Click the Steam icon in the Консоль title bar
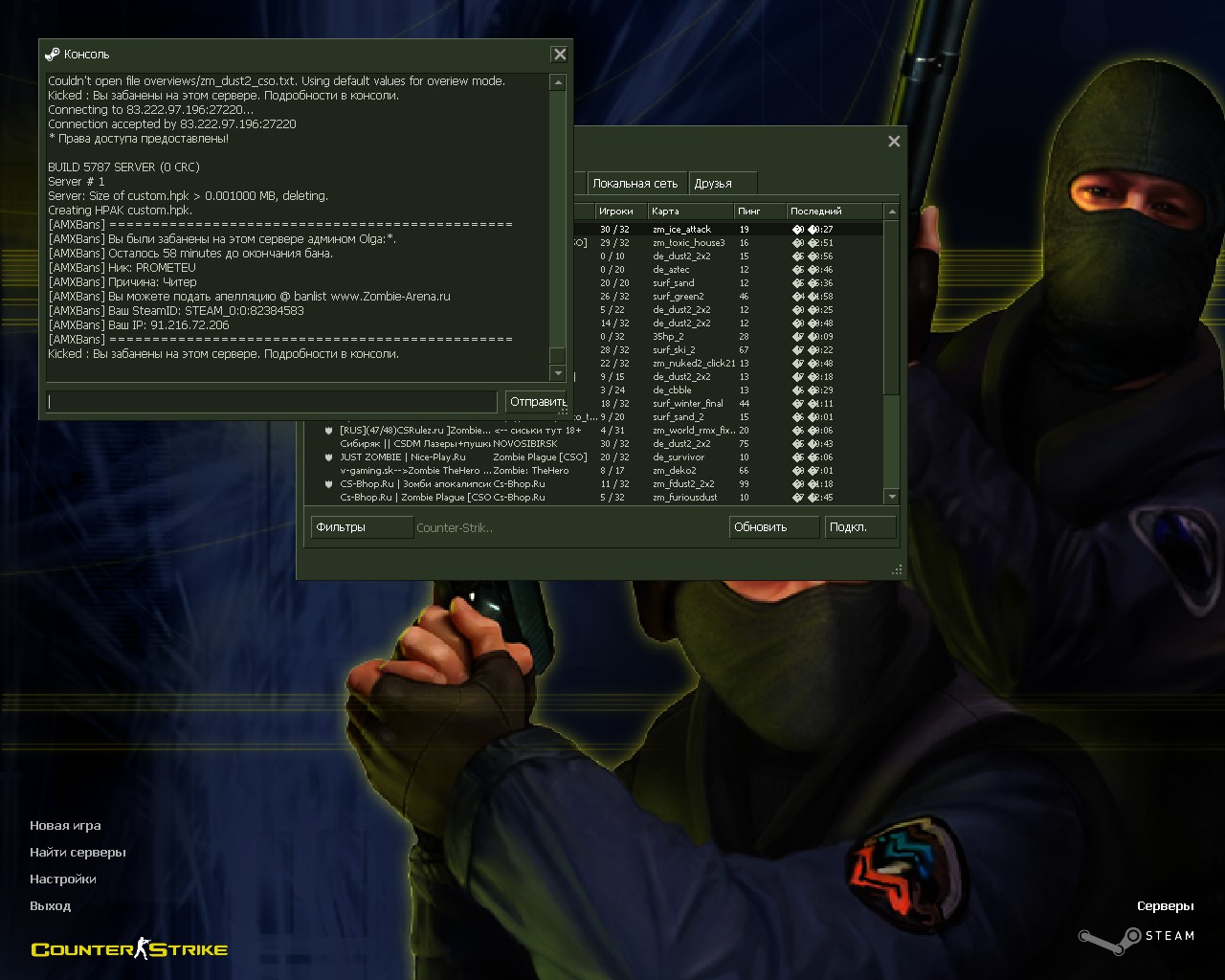The image size is (1225, 980). (53, 55)
